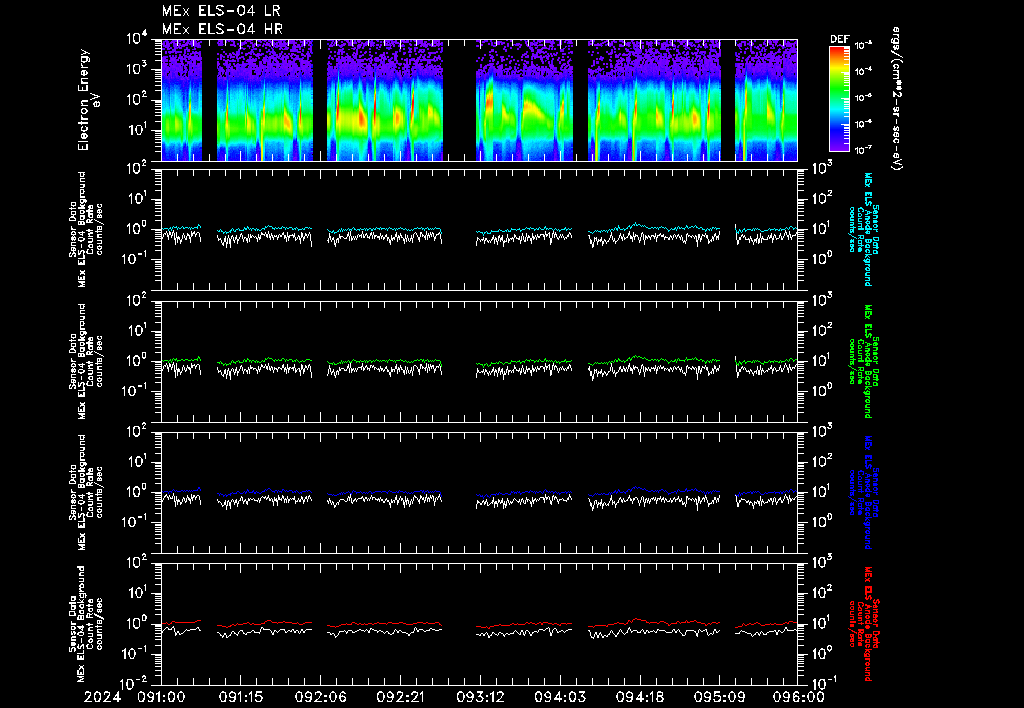
Task: Click the ergs/(cm**2-sr-sec-eV) units label
Action: (x=897, y=99)
